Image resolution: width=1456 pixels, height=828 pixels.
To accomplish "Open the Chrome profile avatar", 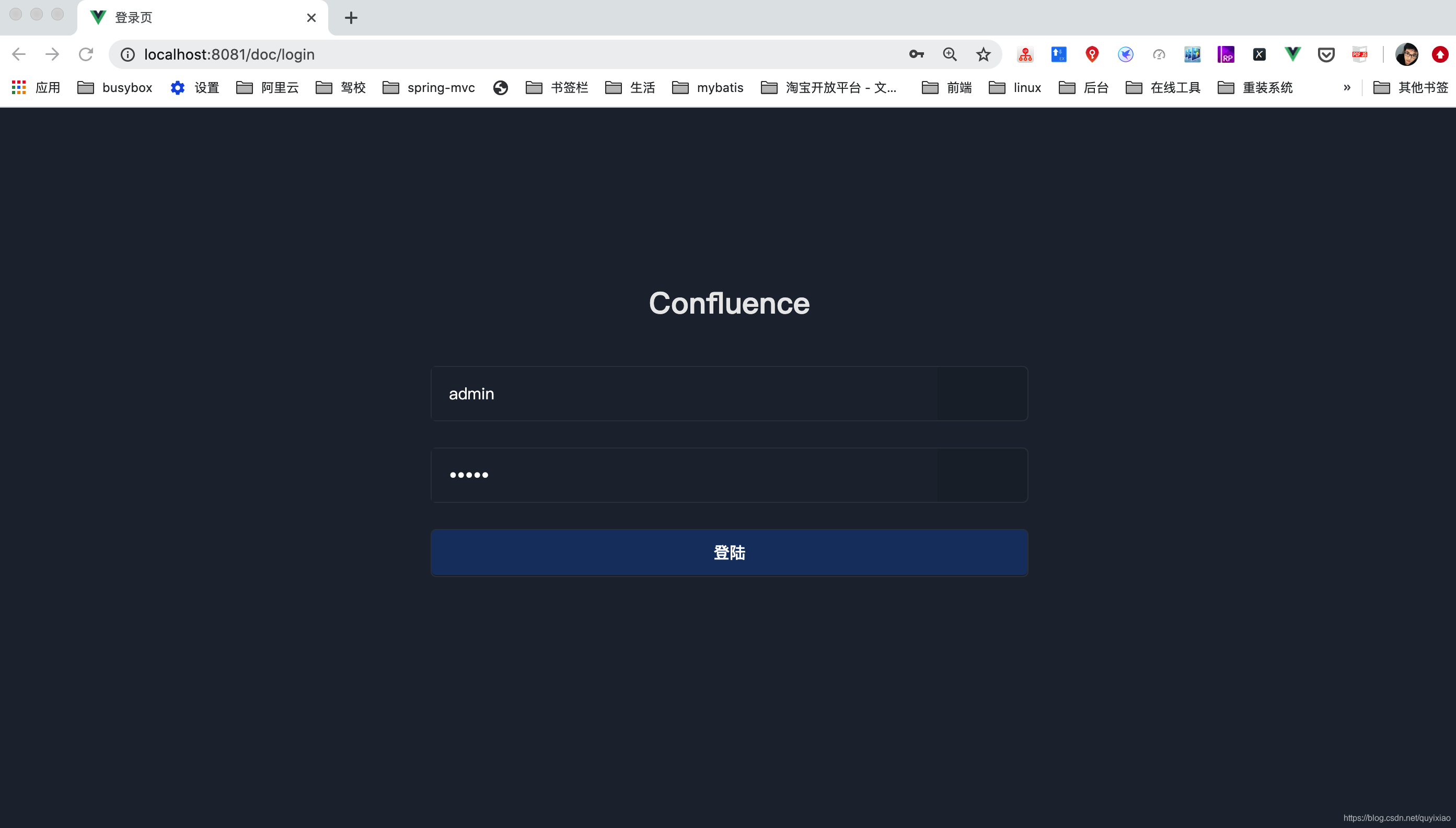I will pyautogui.click(x=1407, y=54).
